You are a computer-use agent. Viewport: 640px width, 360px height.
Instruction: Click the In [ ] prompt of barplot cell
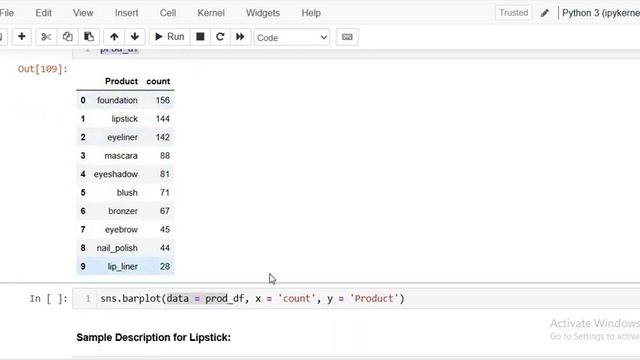tap(48, 299)
